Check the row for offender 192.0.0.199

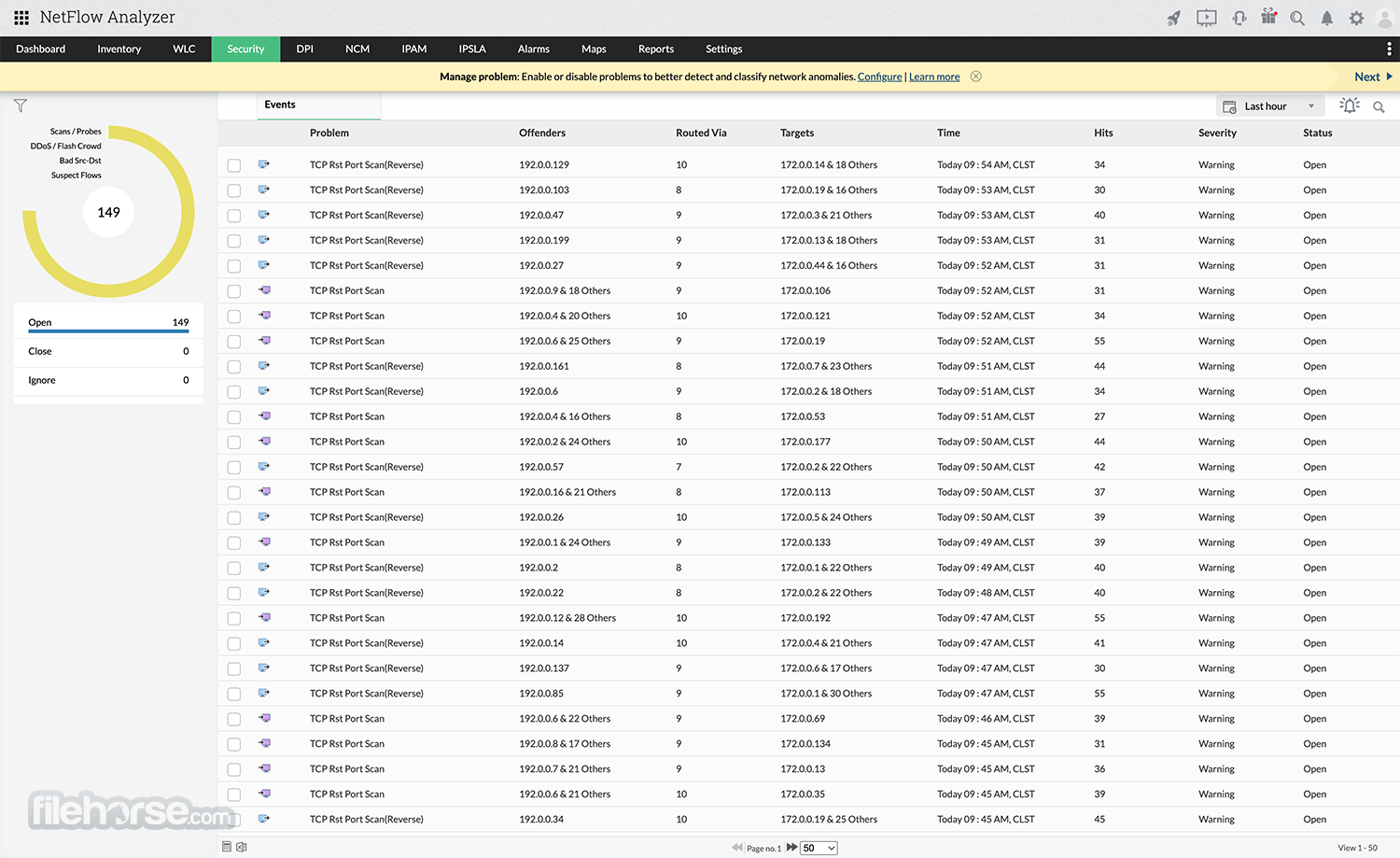tap(234, 241)
